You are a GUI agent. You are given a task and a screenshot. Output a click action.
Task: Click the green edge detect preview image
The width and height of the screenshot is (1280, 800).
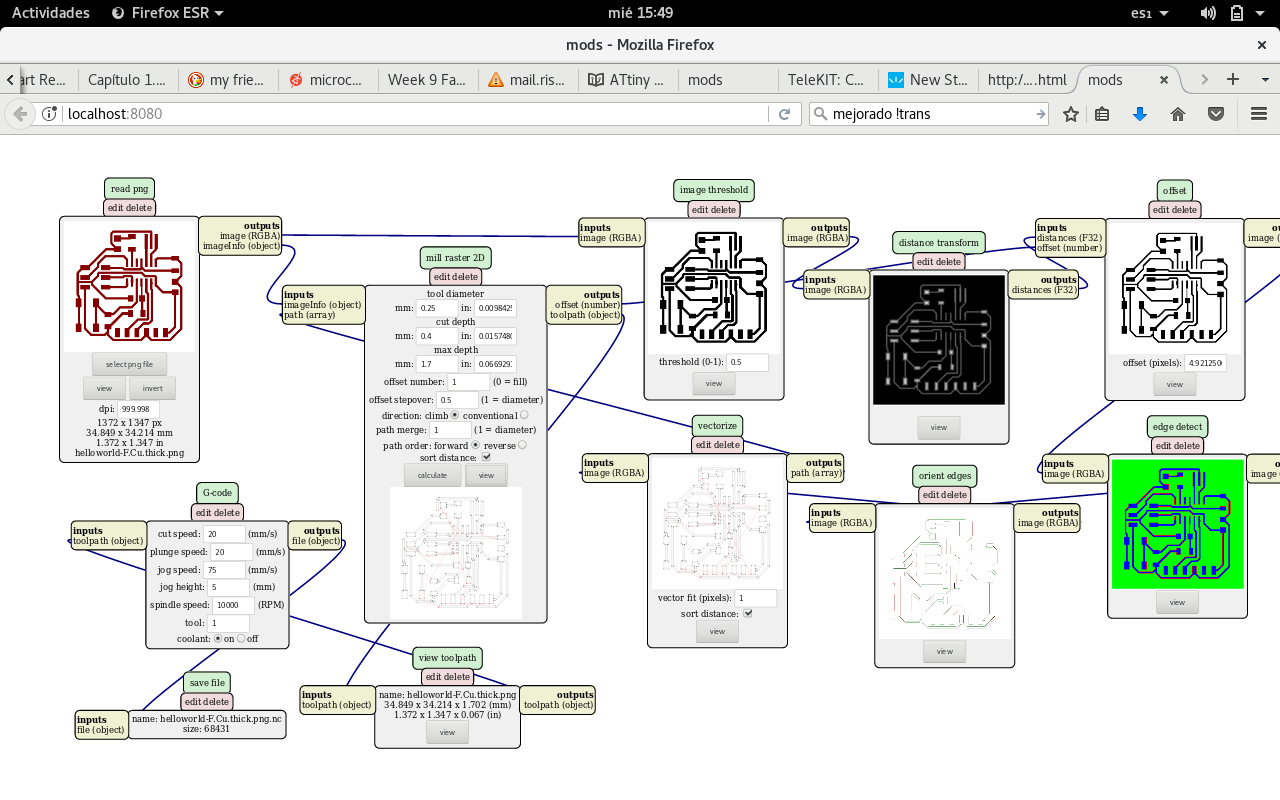(1177, 524)
